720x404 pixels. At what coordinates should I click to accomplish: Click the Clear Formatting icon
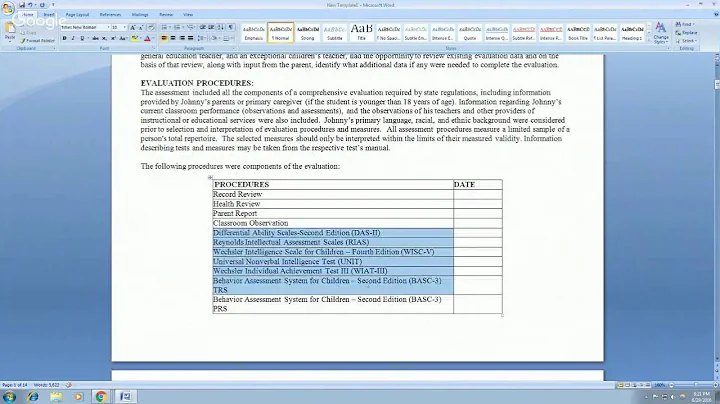(151, 28)
